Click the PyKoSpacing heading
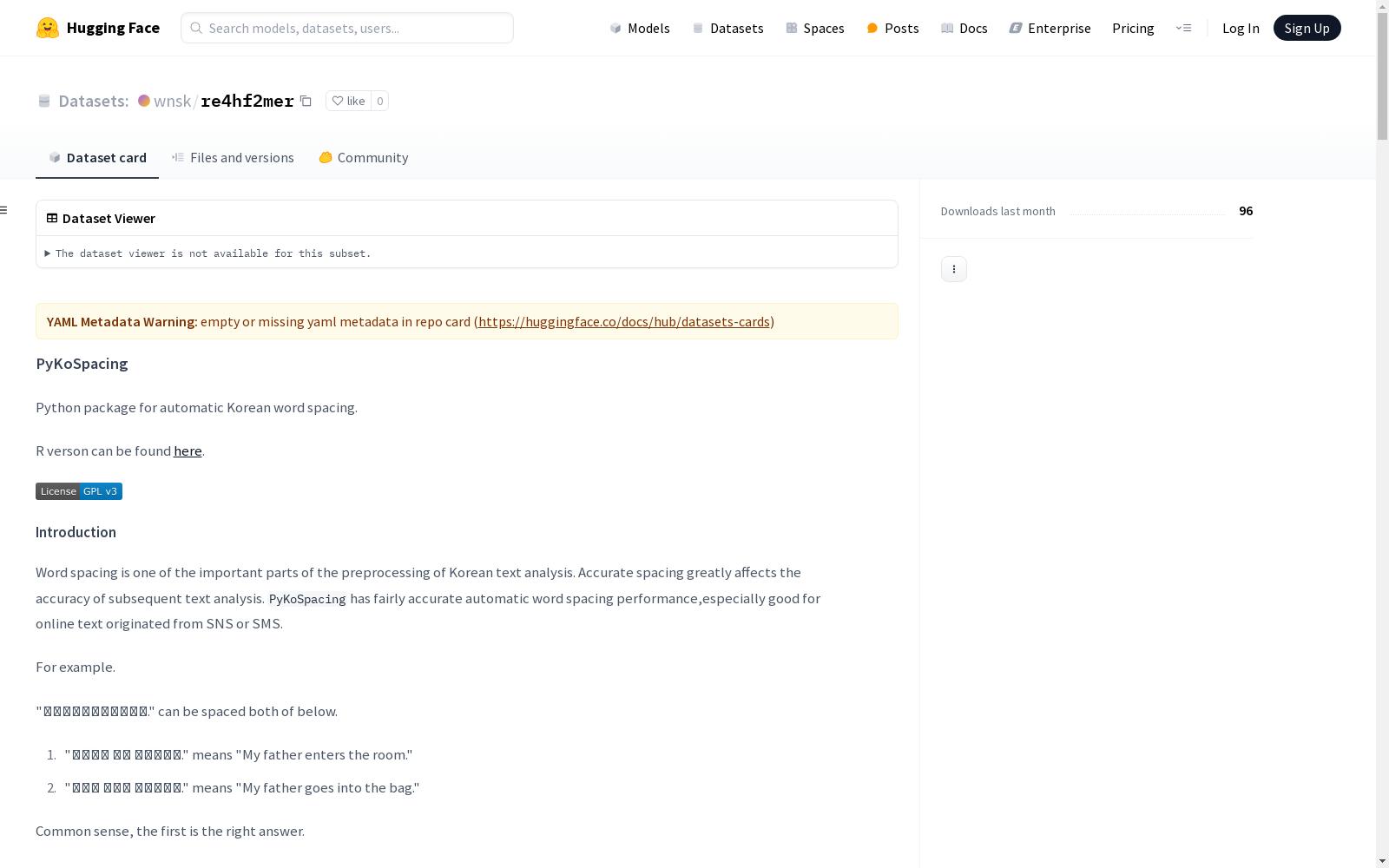This screenshot has height=868, width=1389. click(82, 364)
